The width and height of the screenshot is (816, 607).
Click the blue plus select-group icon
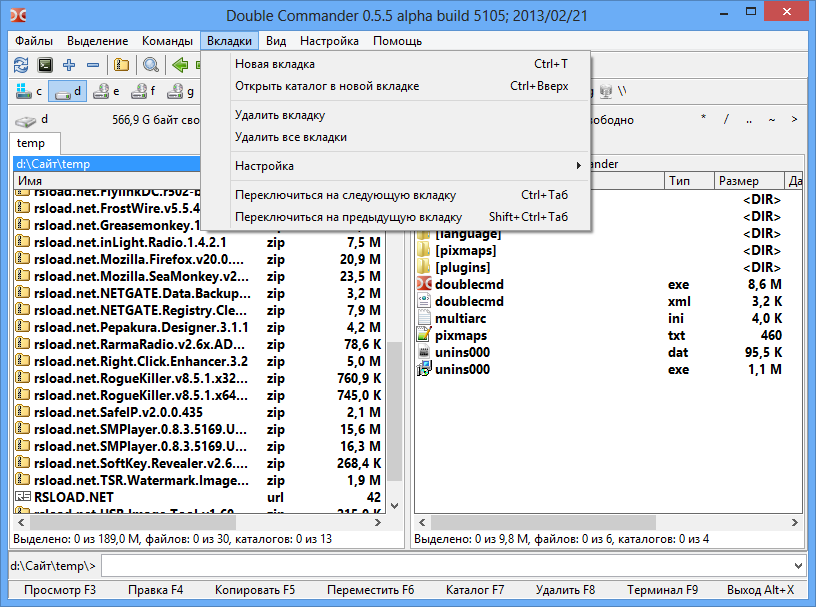click(69, 65)
